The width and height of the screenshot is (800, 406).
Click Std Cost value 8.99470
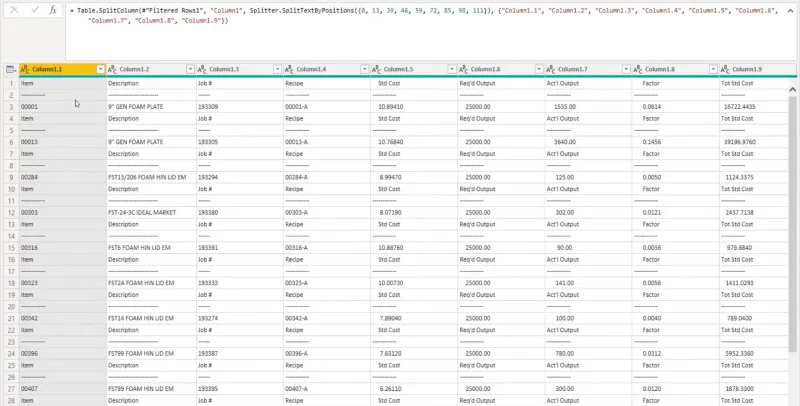tap(414, 177)
